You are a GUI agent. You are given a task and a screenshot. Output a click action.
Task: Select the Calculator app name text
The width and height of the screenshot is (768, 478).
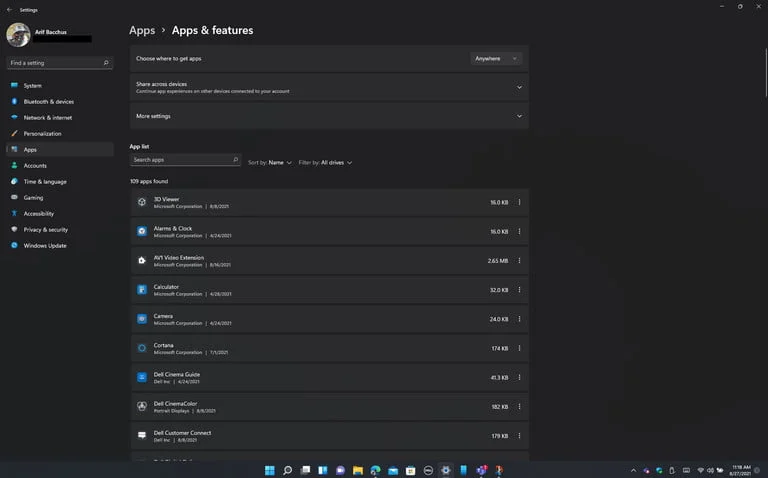[166, 287]
